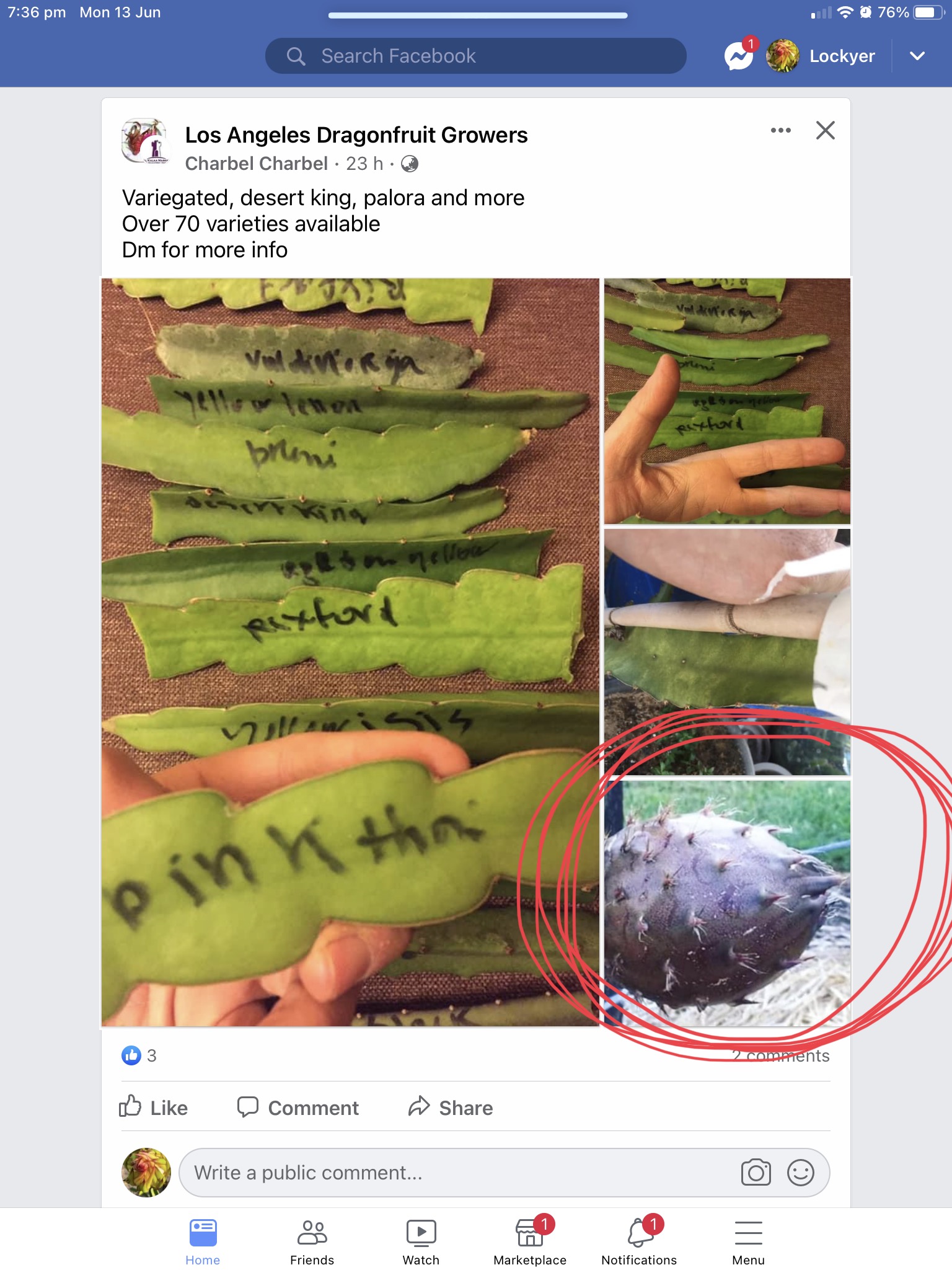Viewport: 952px width, 1270px height.
Task: Switch to the Watch tab
Action: (421, 1240)
